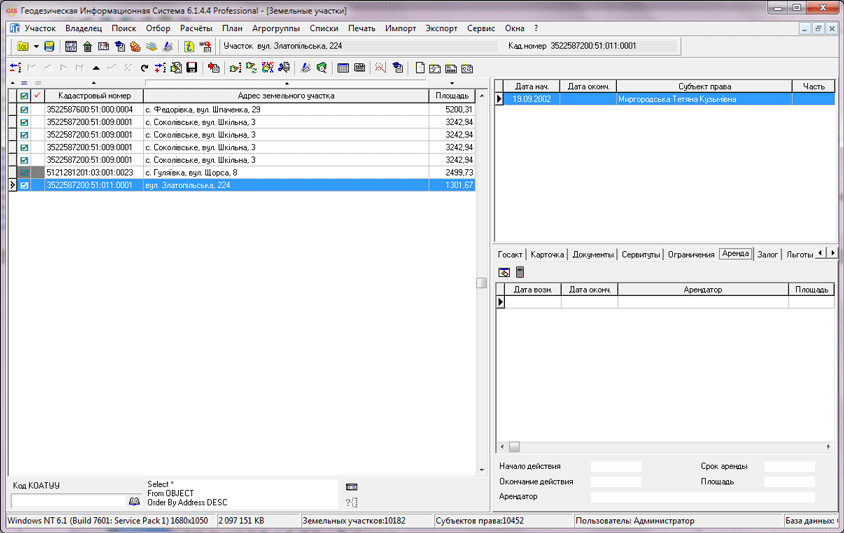This screenshot has width=844, height=533.
Task: Click the blue database book toolbar icon
Action: [49, 47]
